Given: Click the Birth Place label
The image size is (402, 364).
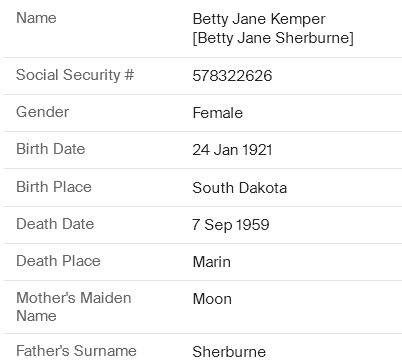Looking at the screenshot, I should tap(54, 187).
